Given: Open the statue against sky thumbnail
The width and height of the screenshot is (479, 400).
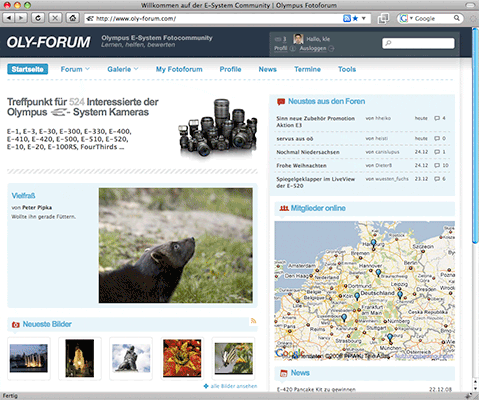Looking at the screenshot, I should pyautogui.click(x=131, y=358).
